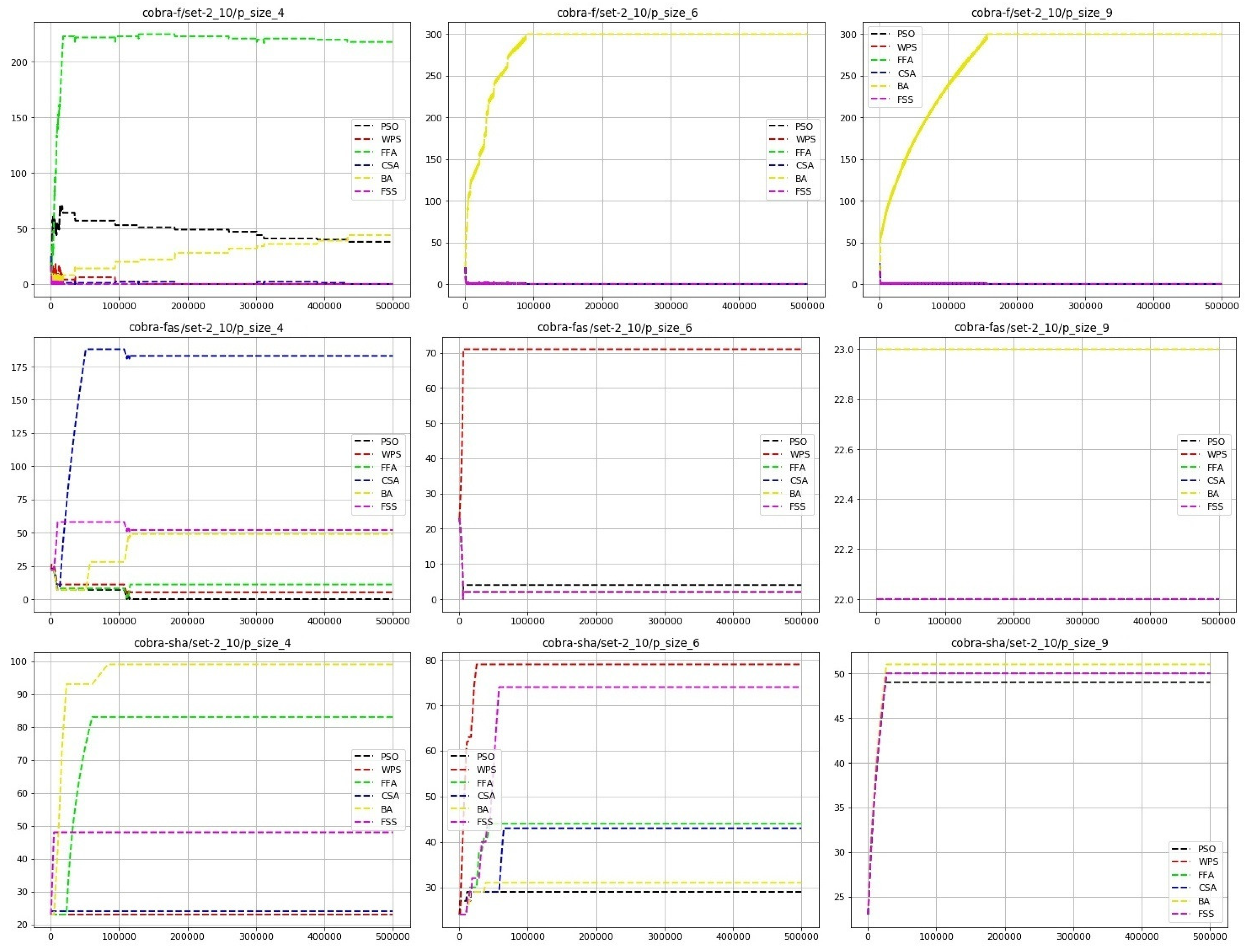This screenshot has width=1248, height=952.
Task: Click the cobra-f/set-2_10/p_size_6 plot title
Action: (x=627, y=12)
